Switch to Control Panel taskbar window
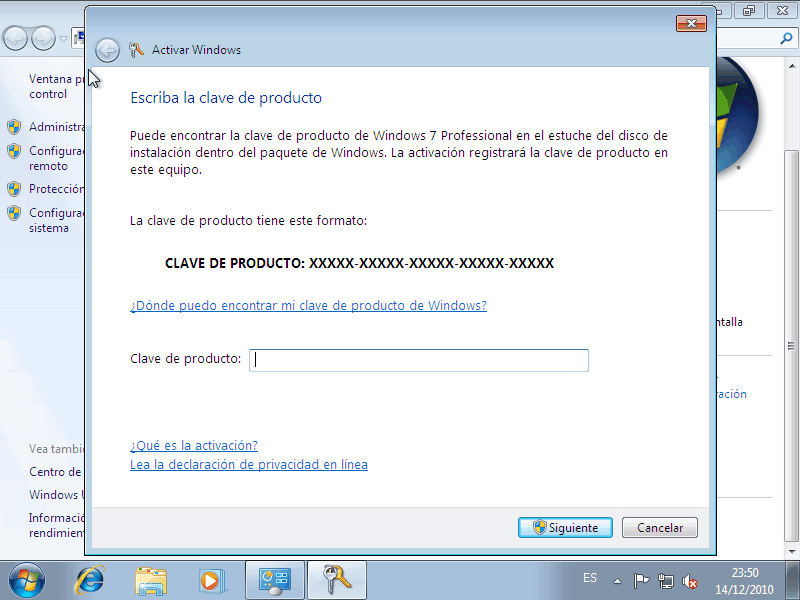 point(274,580)
